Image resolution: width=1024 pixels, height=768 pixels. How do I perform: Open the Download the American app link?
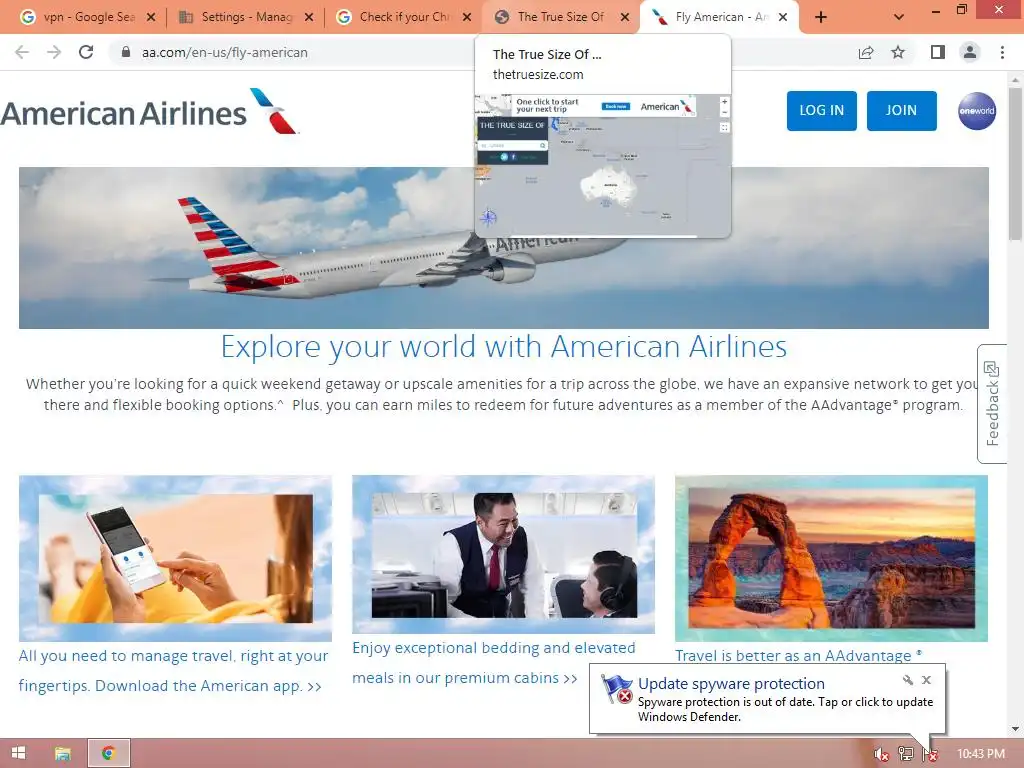coord(173,671)
